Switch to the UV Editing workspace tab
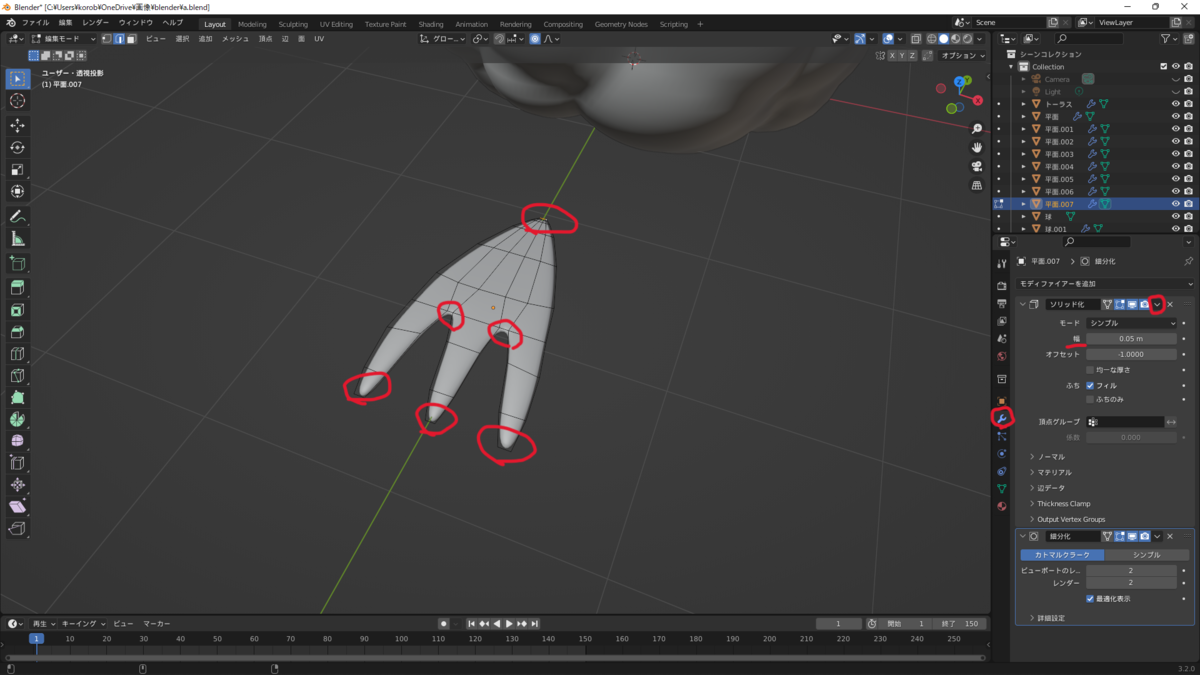This screenshot has height=675, width=1200. pos(336,24)
